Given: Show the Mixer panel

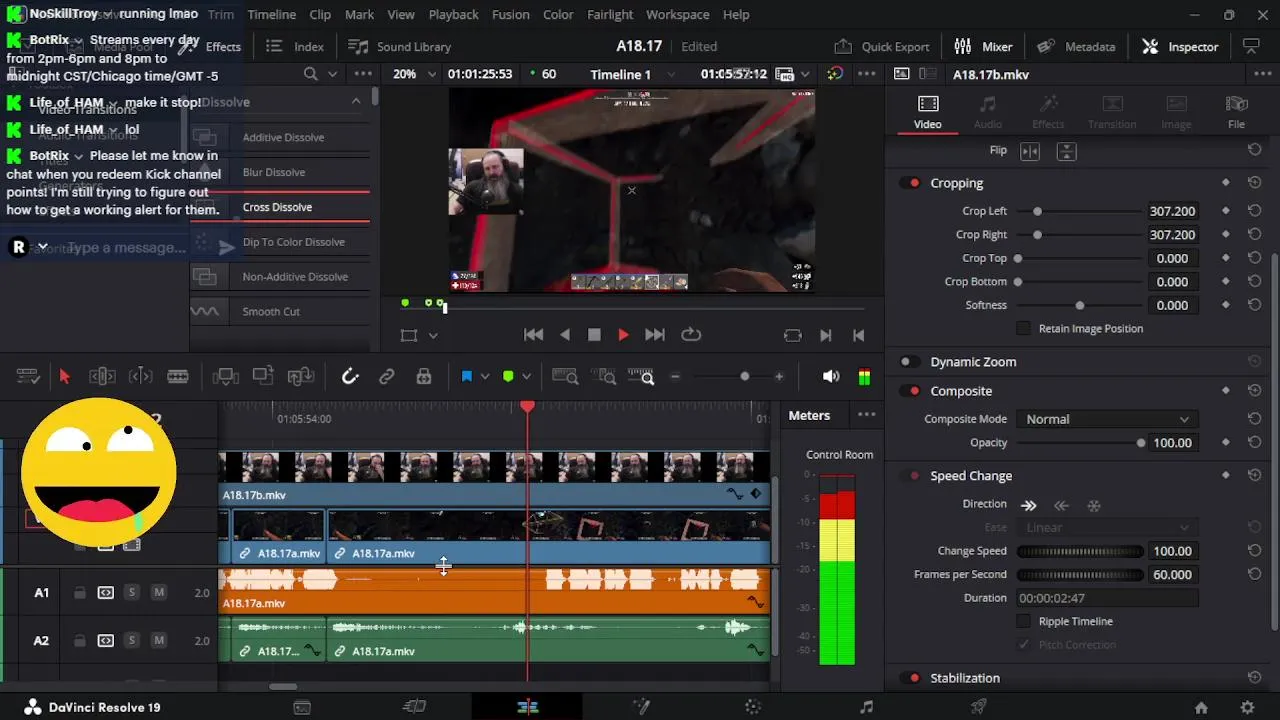Looking at the screenshot, I should click(x=983, y=47).
